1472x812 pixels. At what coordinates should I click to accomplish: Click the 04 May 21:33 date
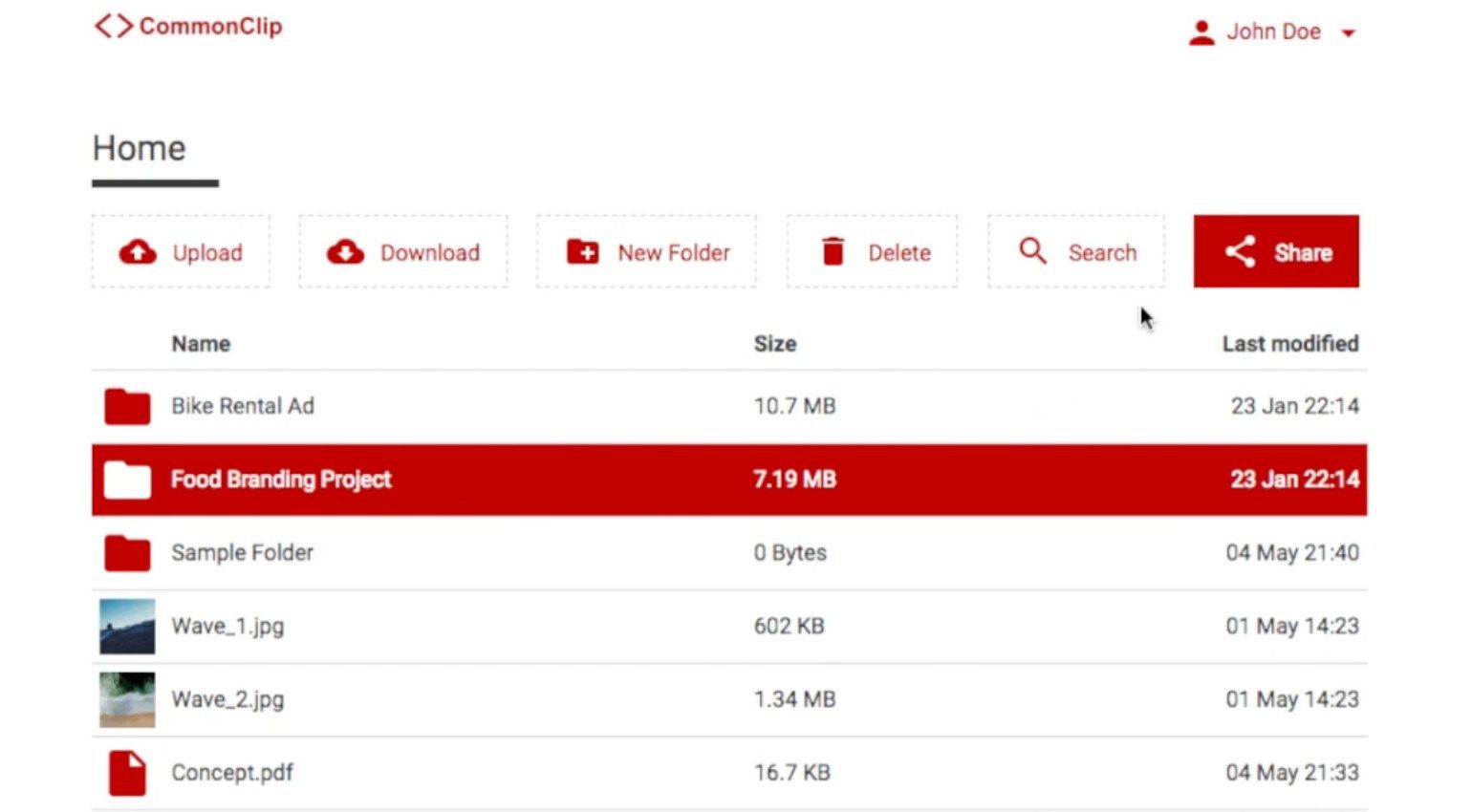[x=1292, y=773]
